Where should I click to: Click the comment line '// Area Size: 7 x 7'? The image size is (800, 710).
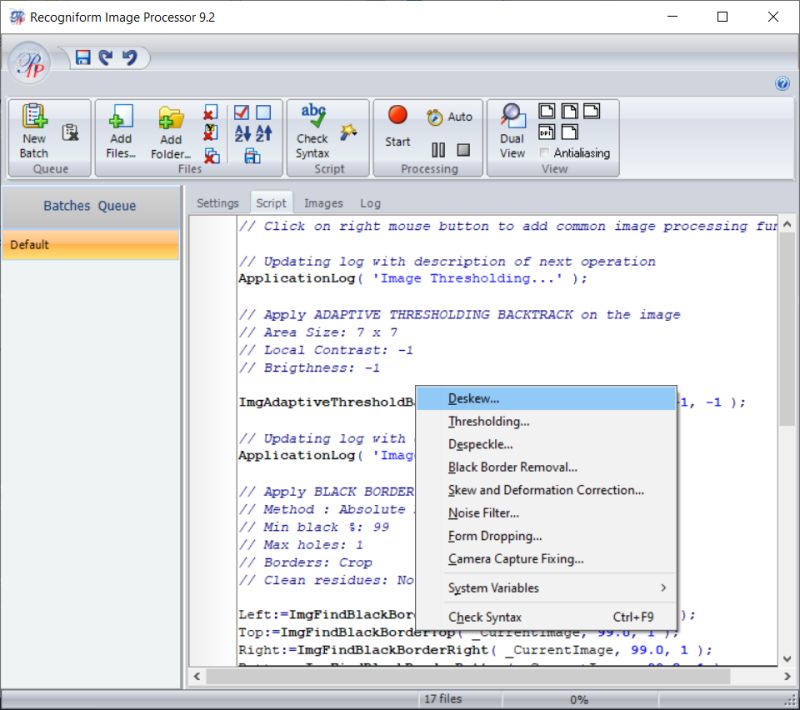[318, 333]
